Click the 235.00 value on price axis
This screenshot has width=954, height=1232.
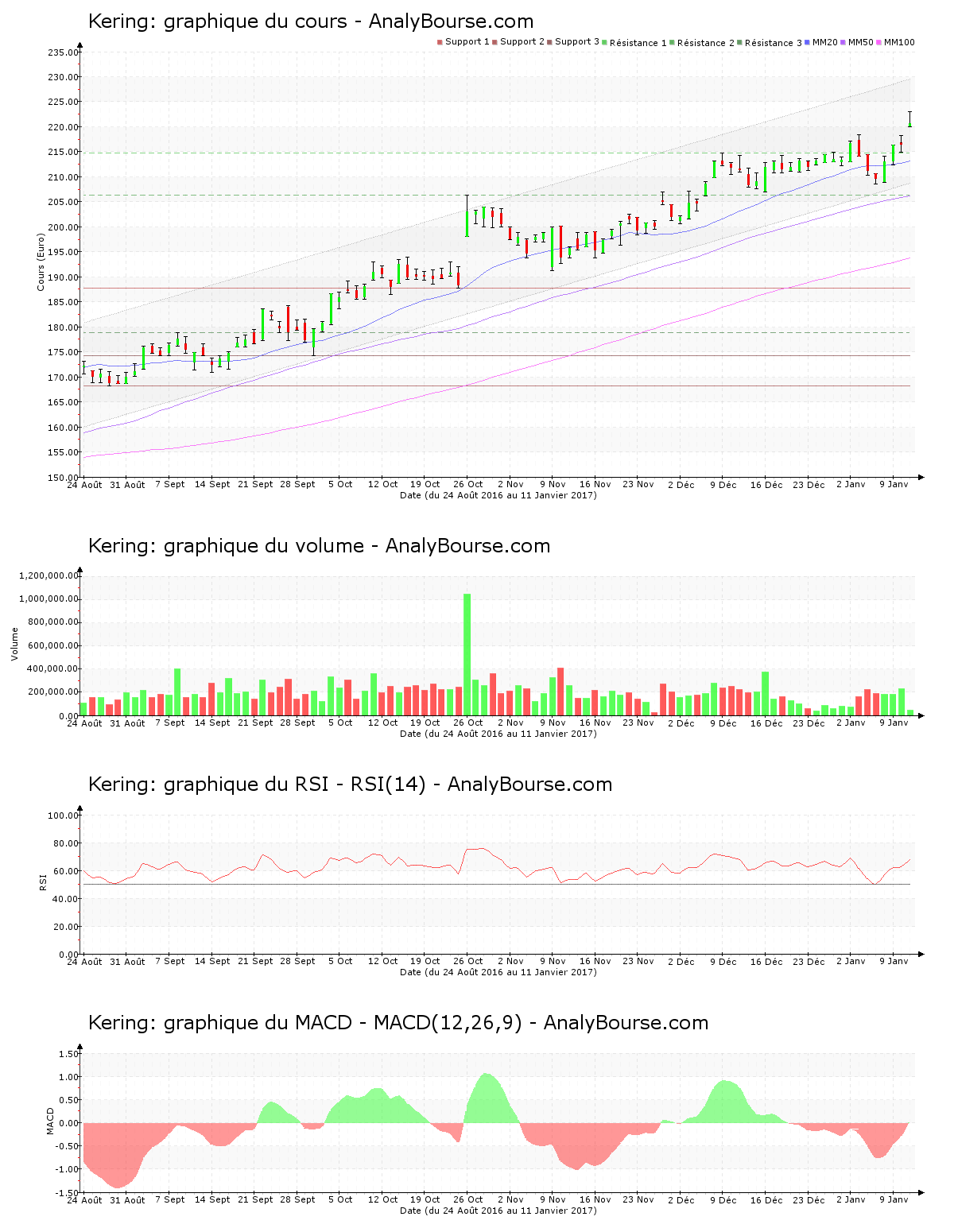pyautogui.click(x=64, y=52)
